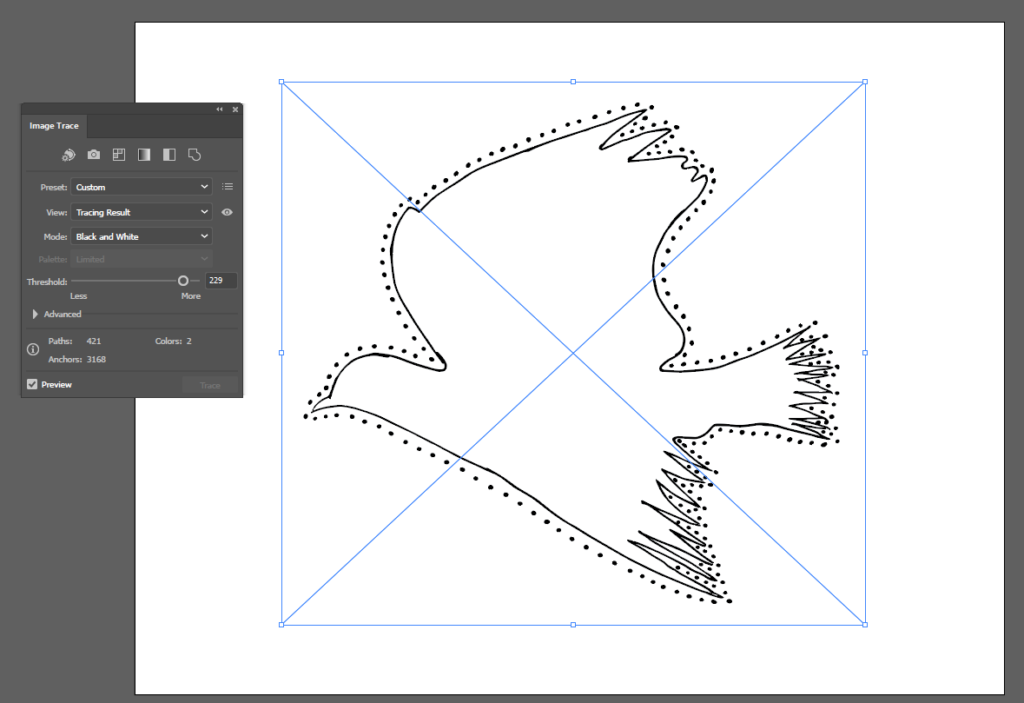Viewport: 1024px width, 703px height.
Task: Toggle the eye icon next to View
Action: click(227, 212)
